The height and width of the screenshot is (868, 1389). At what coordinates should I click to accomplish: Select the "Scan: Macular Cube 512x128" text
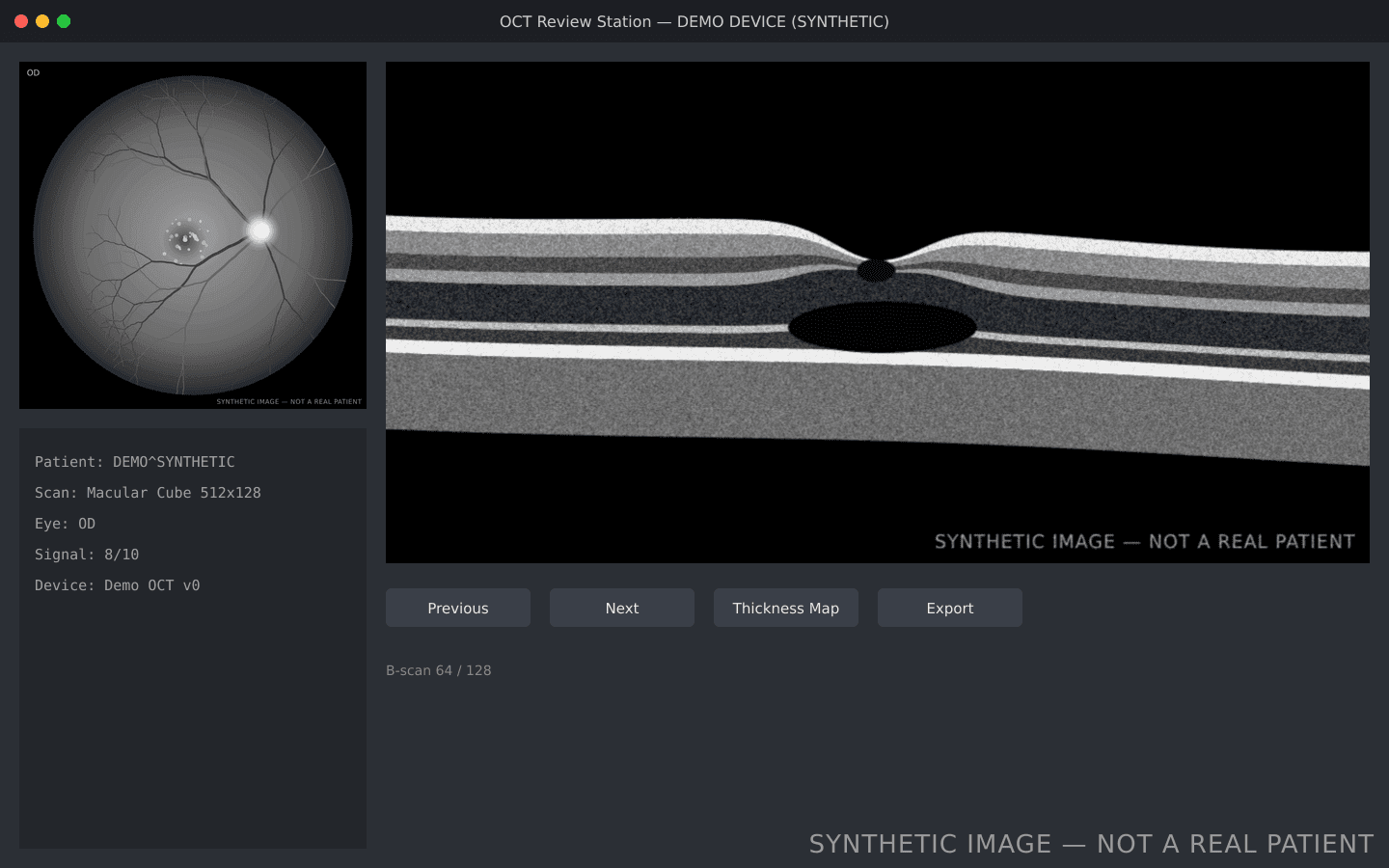[148, 493]
